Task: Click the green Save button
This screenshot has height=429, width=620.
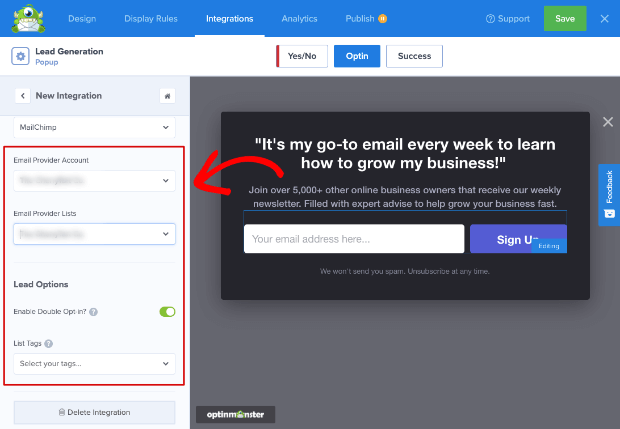Action: (565, 19)
